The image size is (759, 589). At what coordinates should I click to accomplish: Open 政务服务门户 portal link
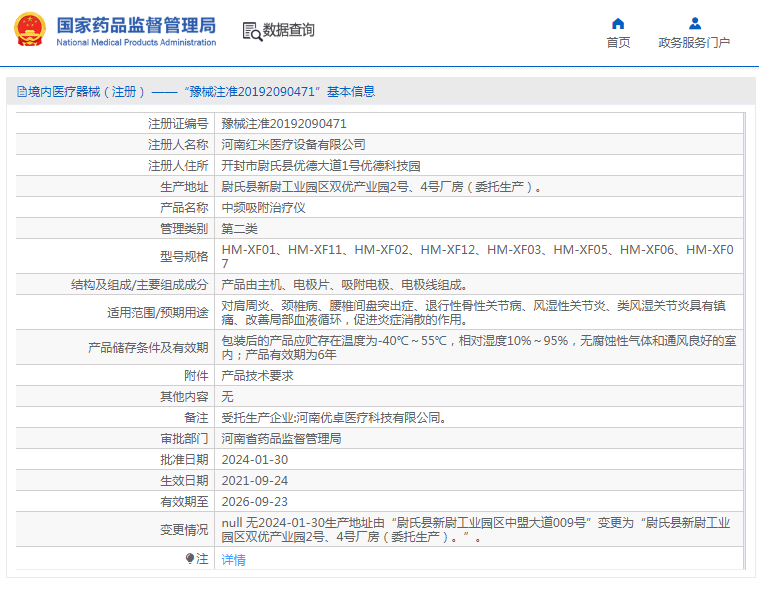click(694, 43)
